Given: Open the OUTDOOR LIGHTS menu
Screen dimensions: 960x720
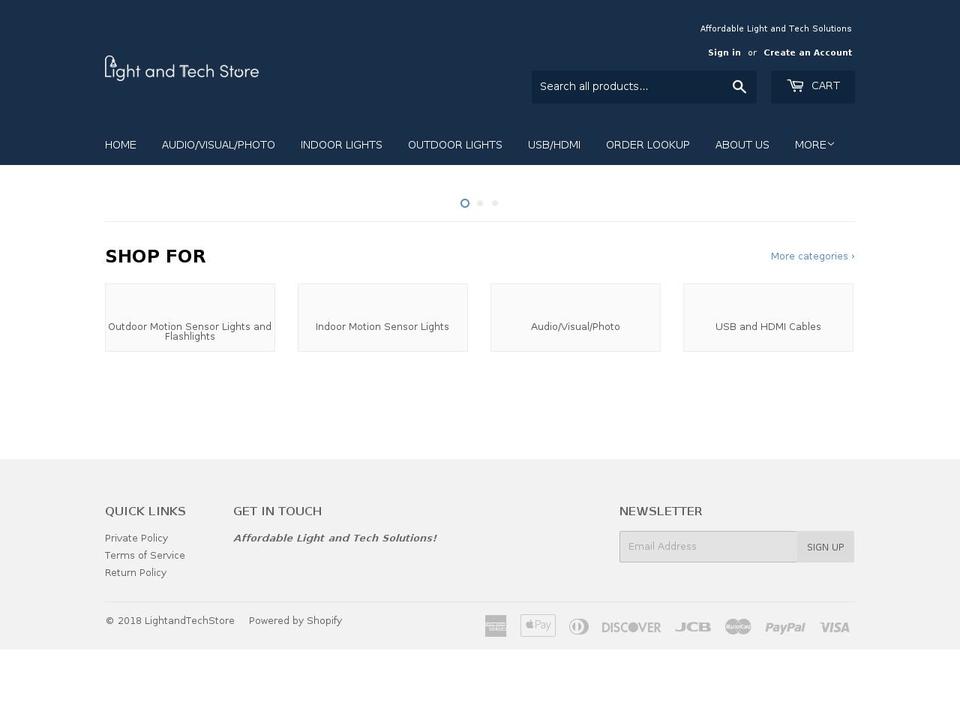Looking at the screenshot, I should pos(455,145).
